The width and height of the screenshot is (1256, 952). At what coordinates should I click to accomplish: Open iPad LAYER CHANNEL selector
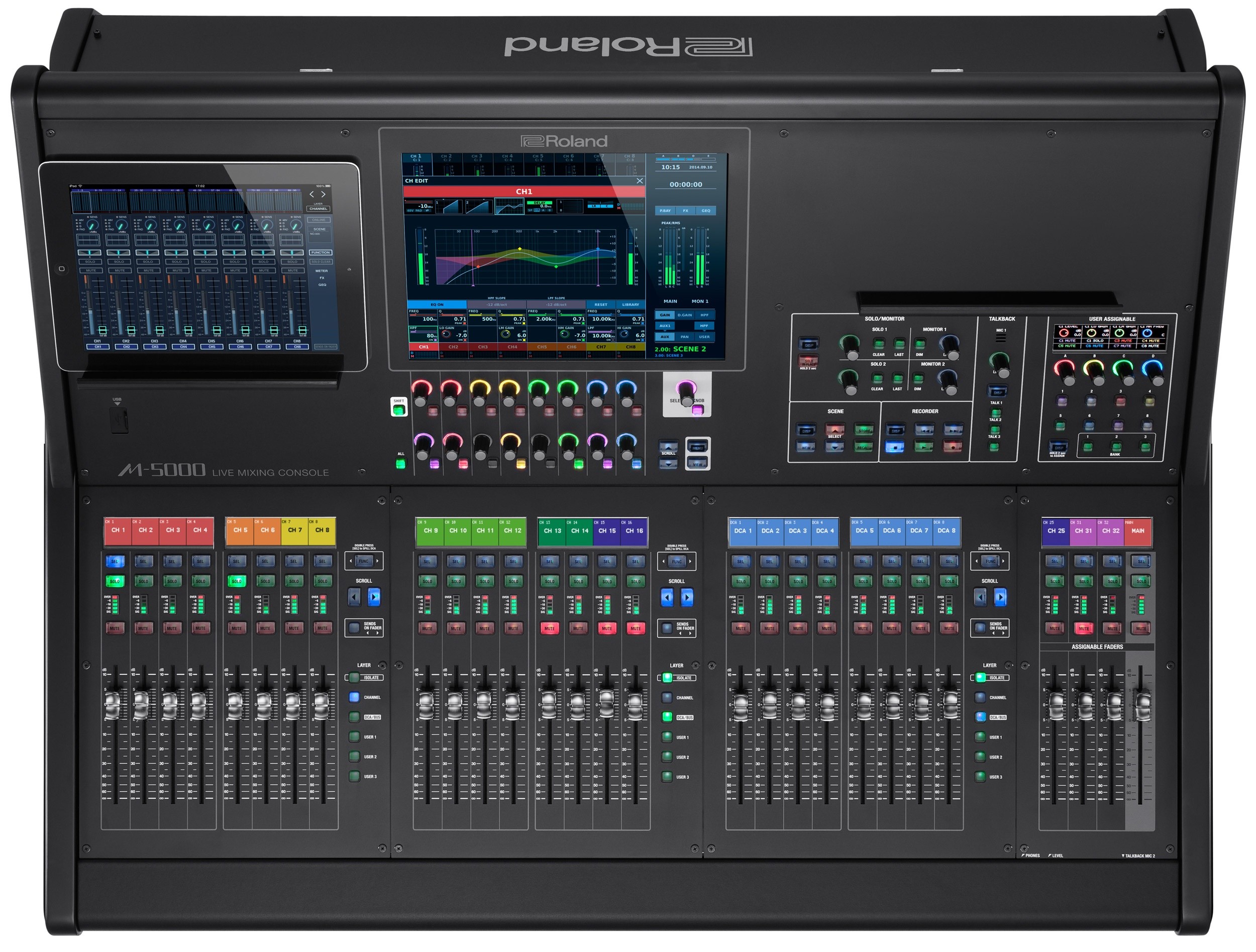318,208
